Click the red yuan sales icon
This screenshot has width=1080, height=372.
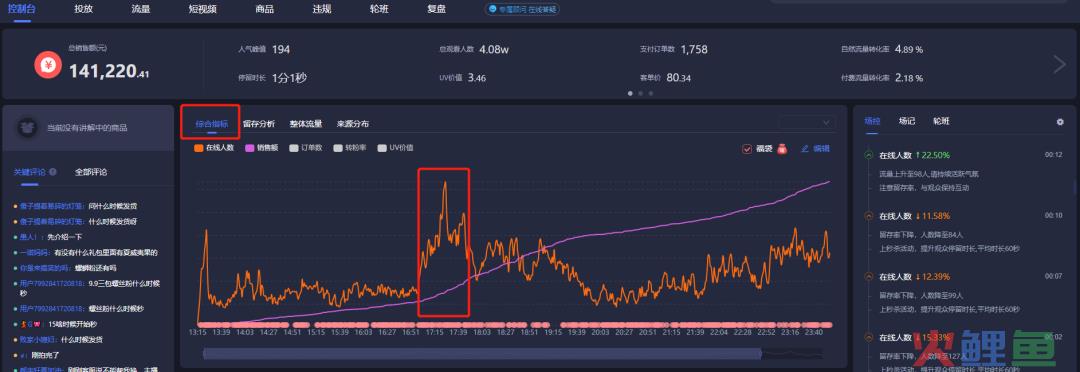[x=48, y=65]
